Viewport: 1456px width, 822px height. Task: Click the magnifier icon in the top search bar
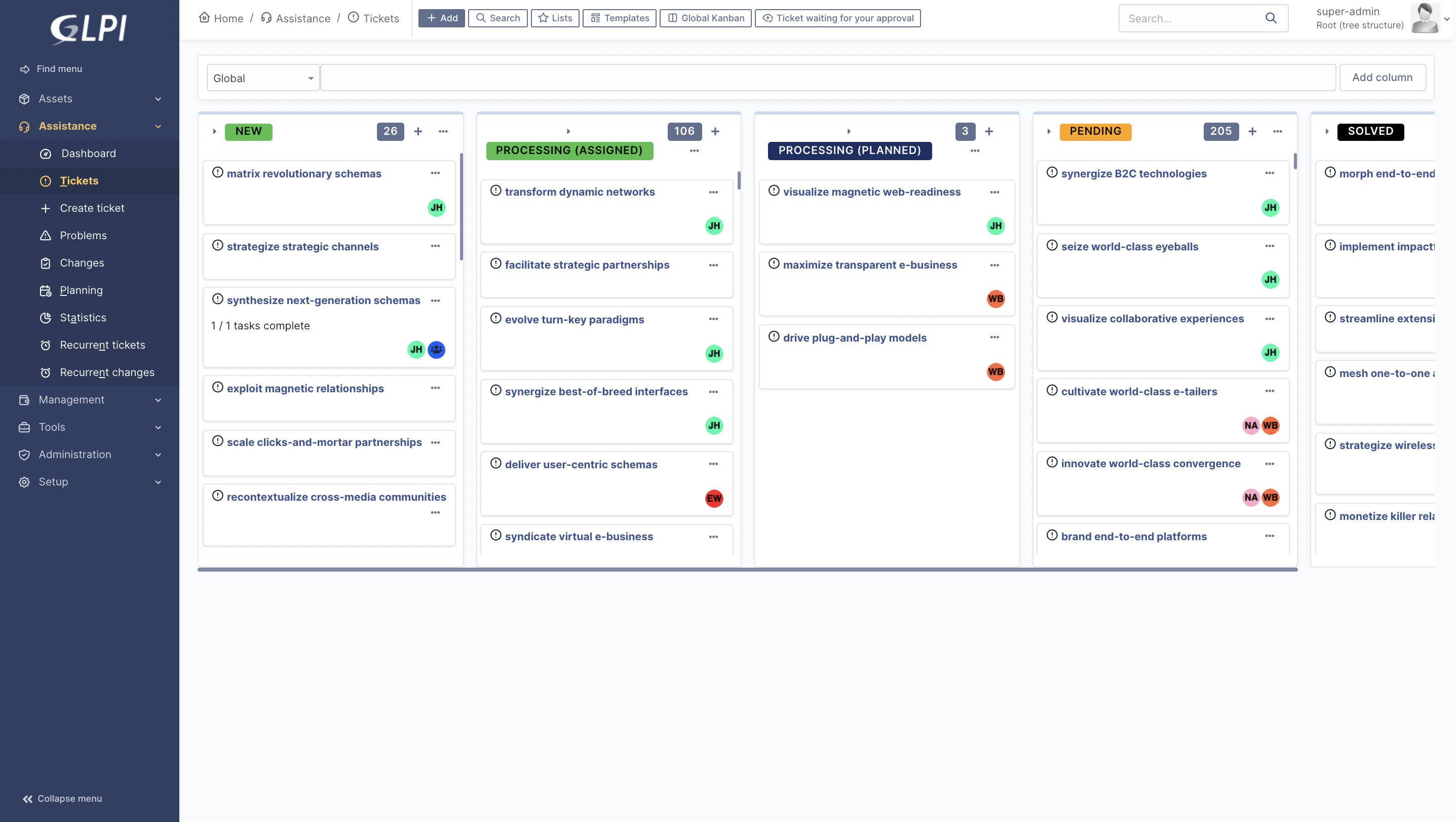[x=1271, y=18]
